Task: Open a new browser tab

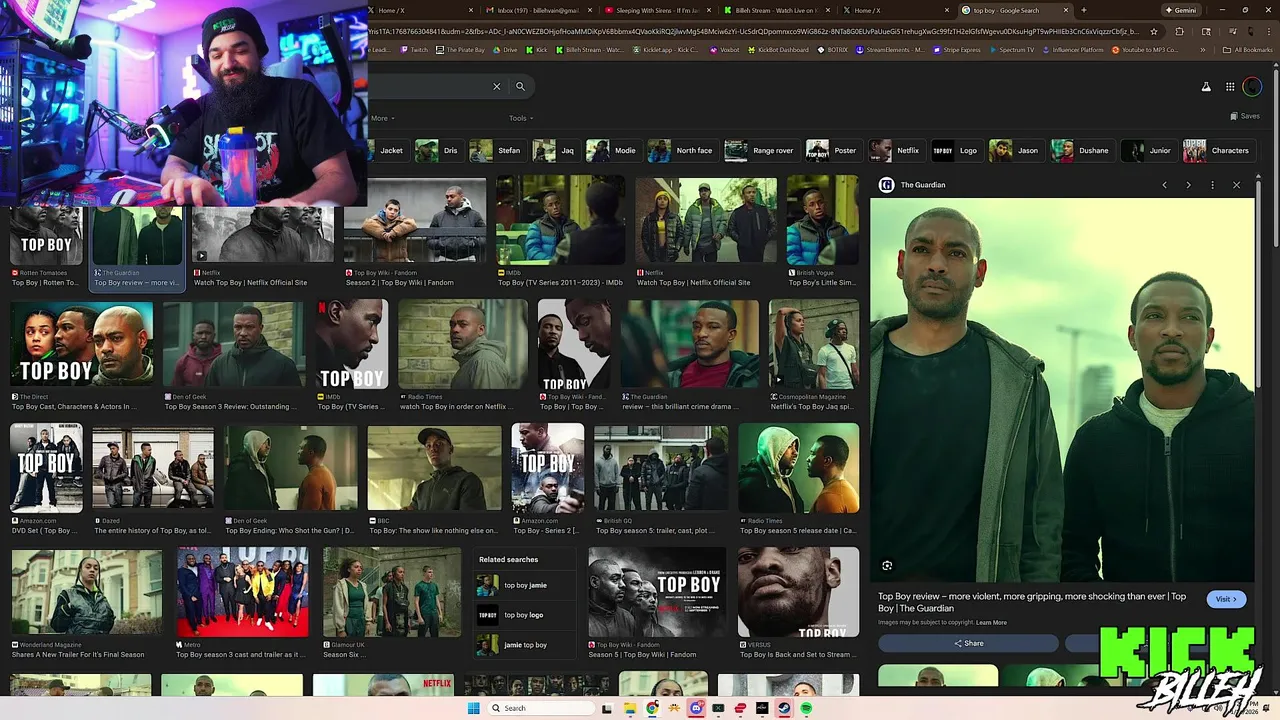Action: coord(1084,10)
